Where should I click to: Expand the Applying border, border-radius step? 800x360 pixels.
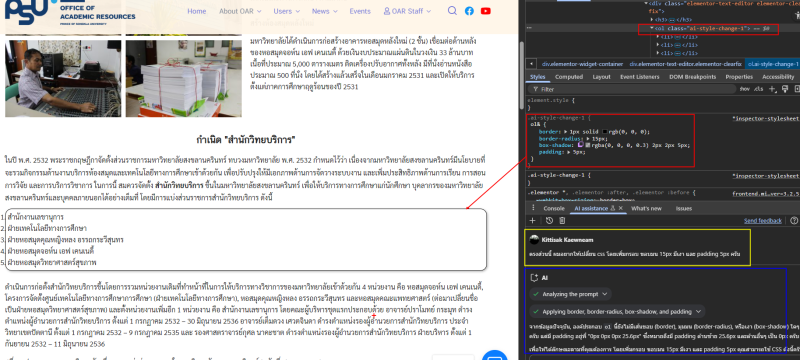click(x=617, y=311)
